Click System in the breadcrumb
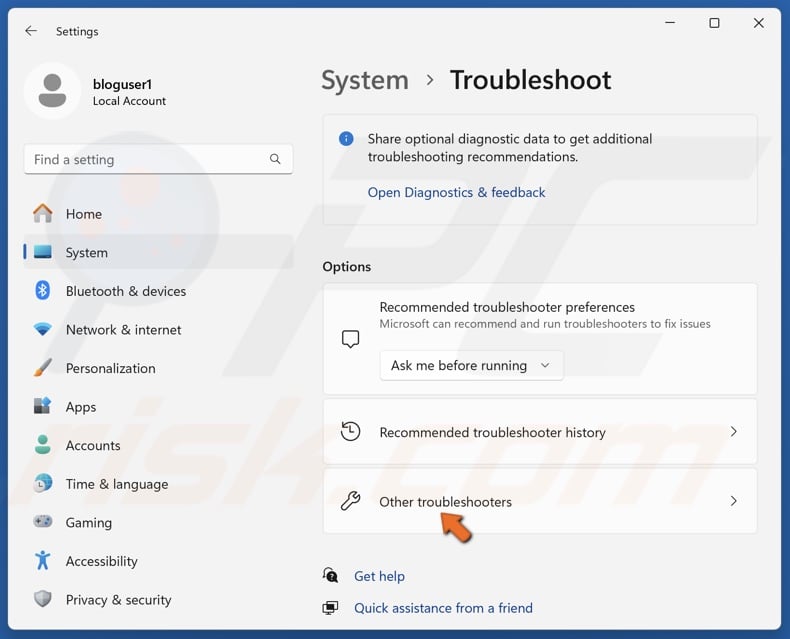This screenshot has width=790, height=639. (x=365, y=80)
